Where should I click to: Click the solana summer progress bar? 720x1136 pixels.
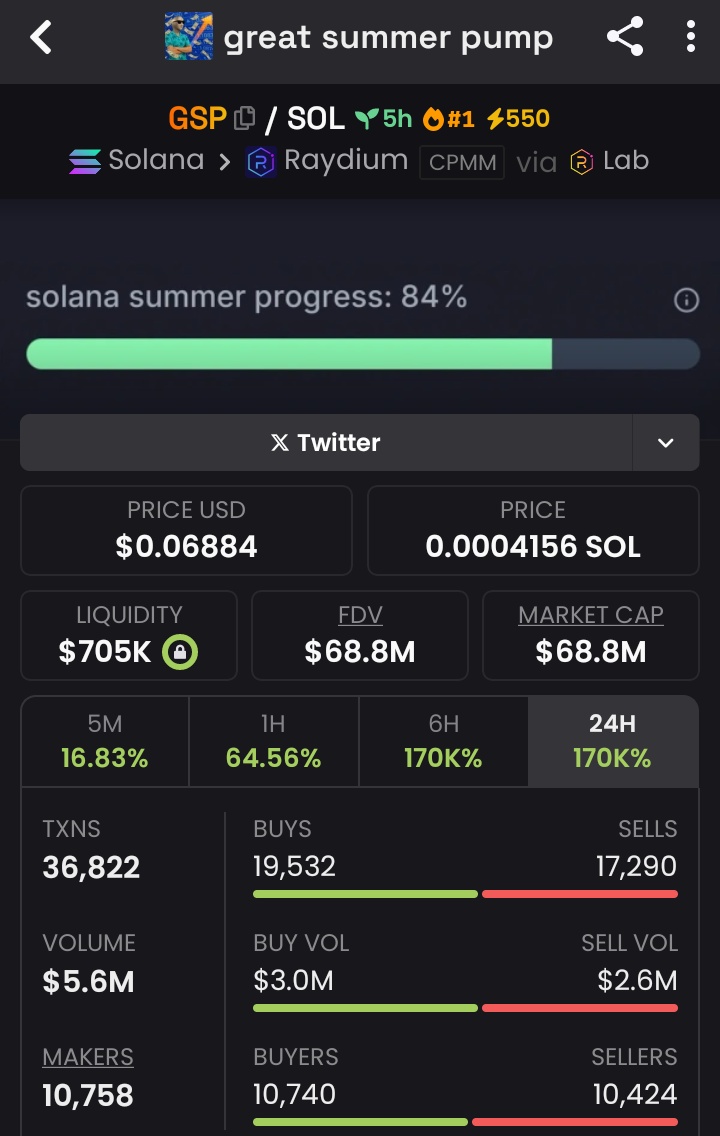point(363,354)
